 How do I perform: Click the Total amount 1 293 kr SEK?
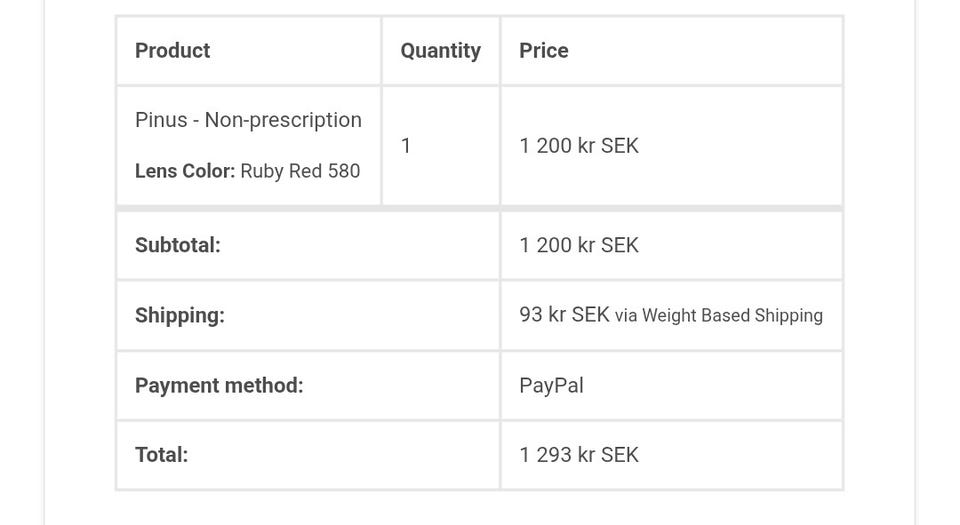pos(578,455)
